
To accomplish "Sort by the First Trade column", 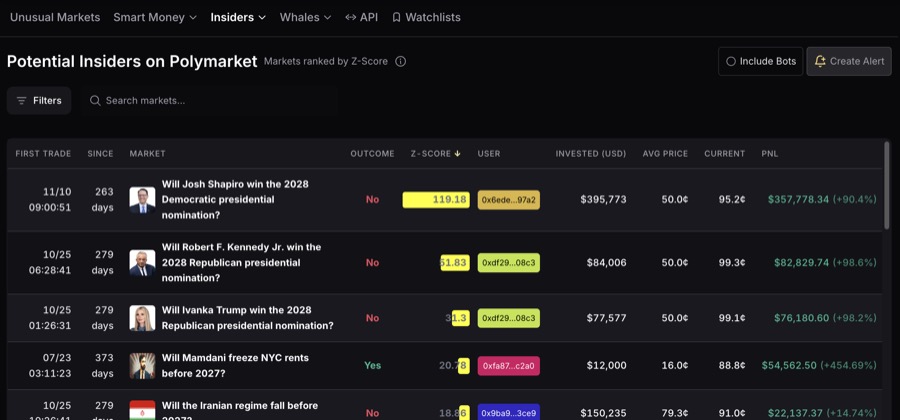I will [x=43, y=154].
